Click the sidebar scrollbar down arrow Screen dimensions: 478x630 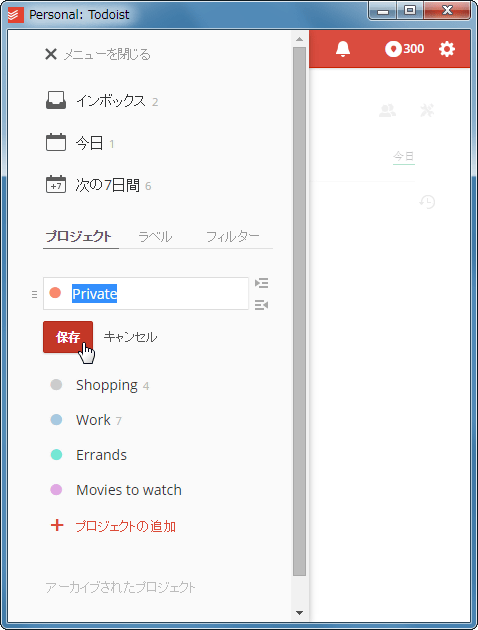point(299,613)
